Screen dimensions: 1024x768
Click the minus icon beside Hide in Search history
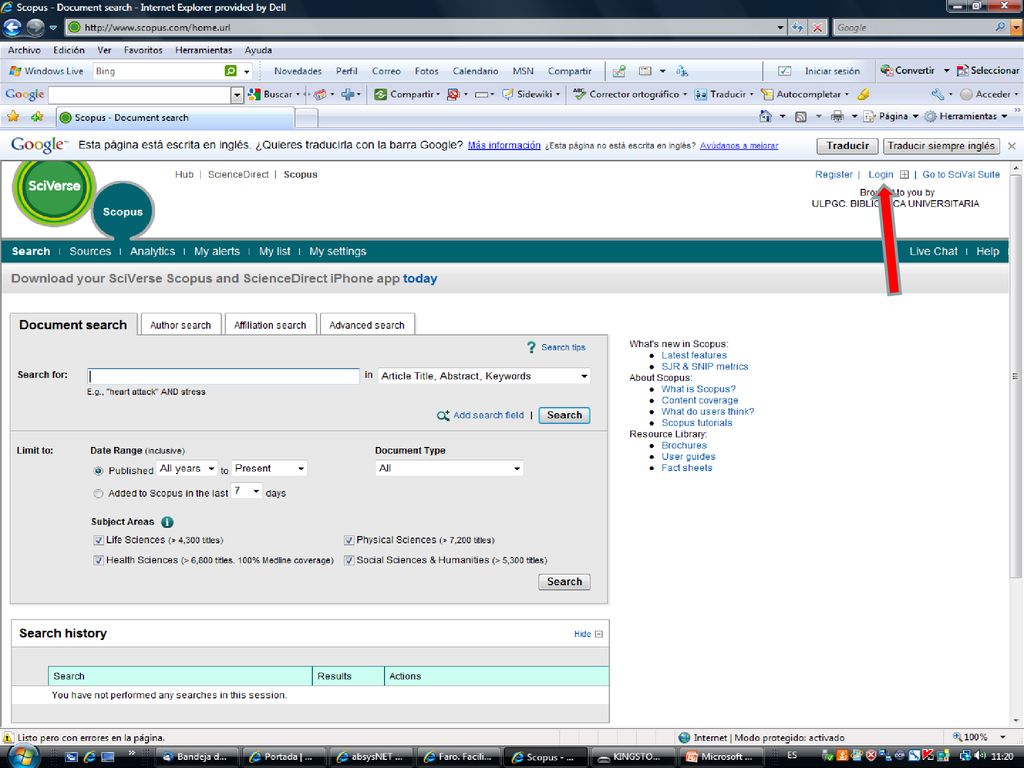pos(599,634)
